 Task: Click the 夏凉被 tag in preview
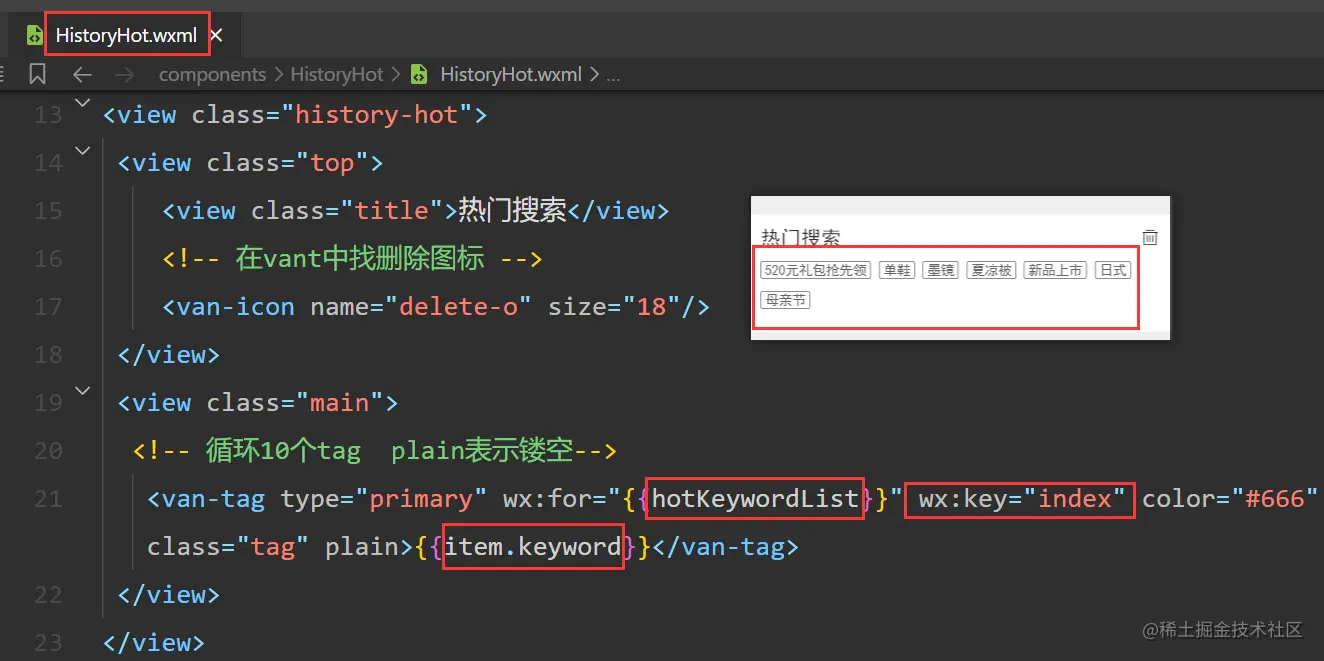[991, 270]
